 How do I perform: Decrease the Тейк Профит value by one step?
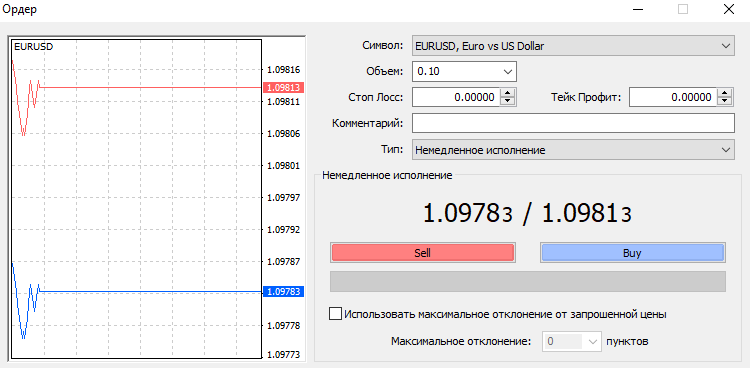click(x=725, y=101)
